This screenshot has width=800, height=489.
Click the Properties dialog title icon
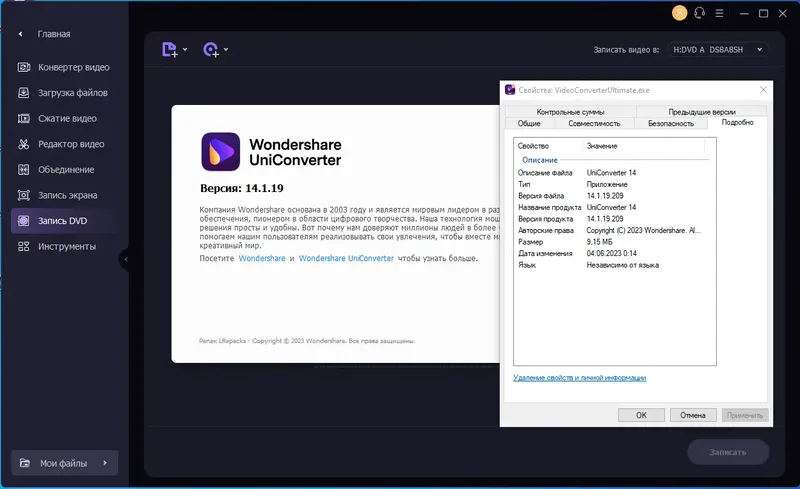pyautogui.click(x=510, y=90)
